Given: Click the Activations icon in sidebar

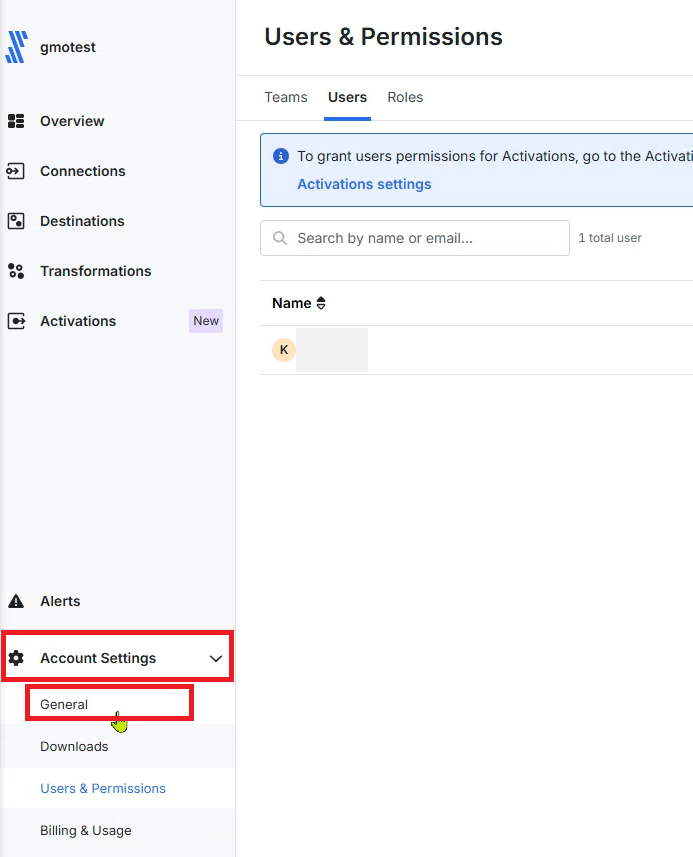Looking at the screenshot, I should point(16,321).
